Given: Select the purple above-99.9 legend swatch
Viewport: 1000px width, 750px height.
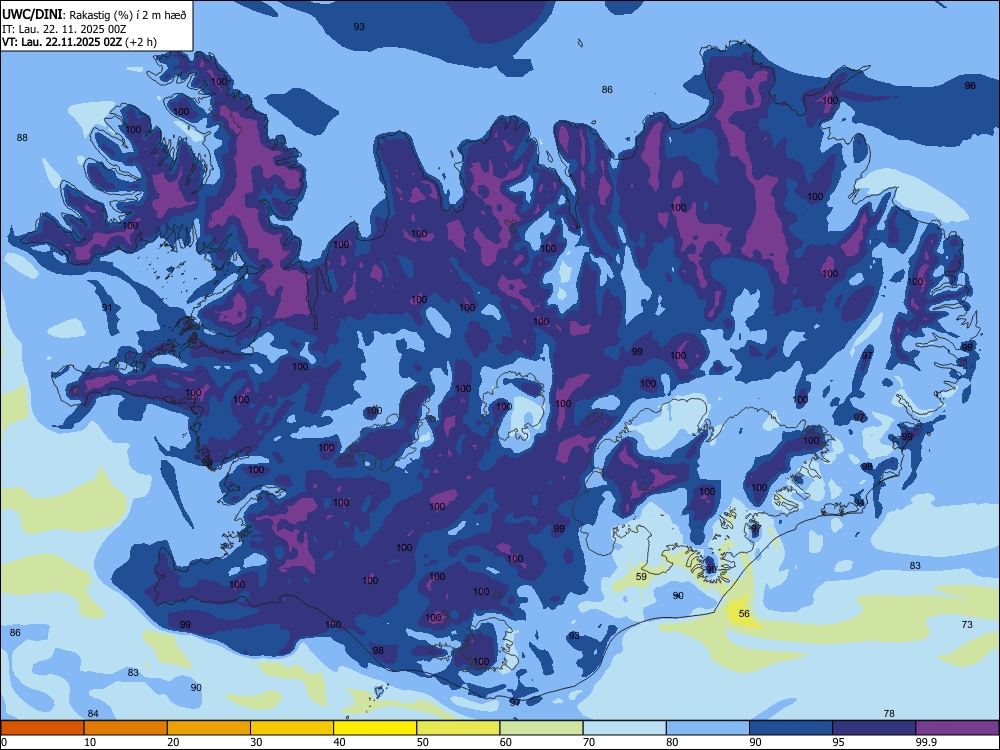Looking at the screenshot, I should pyautogui.click(x=957, y=728).
